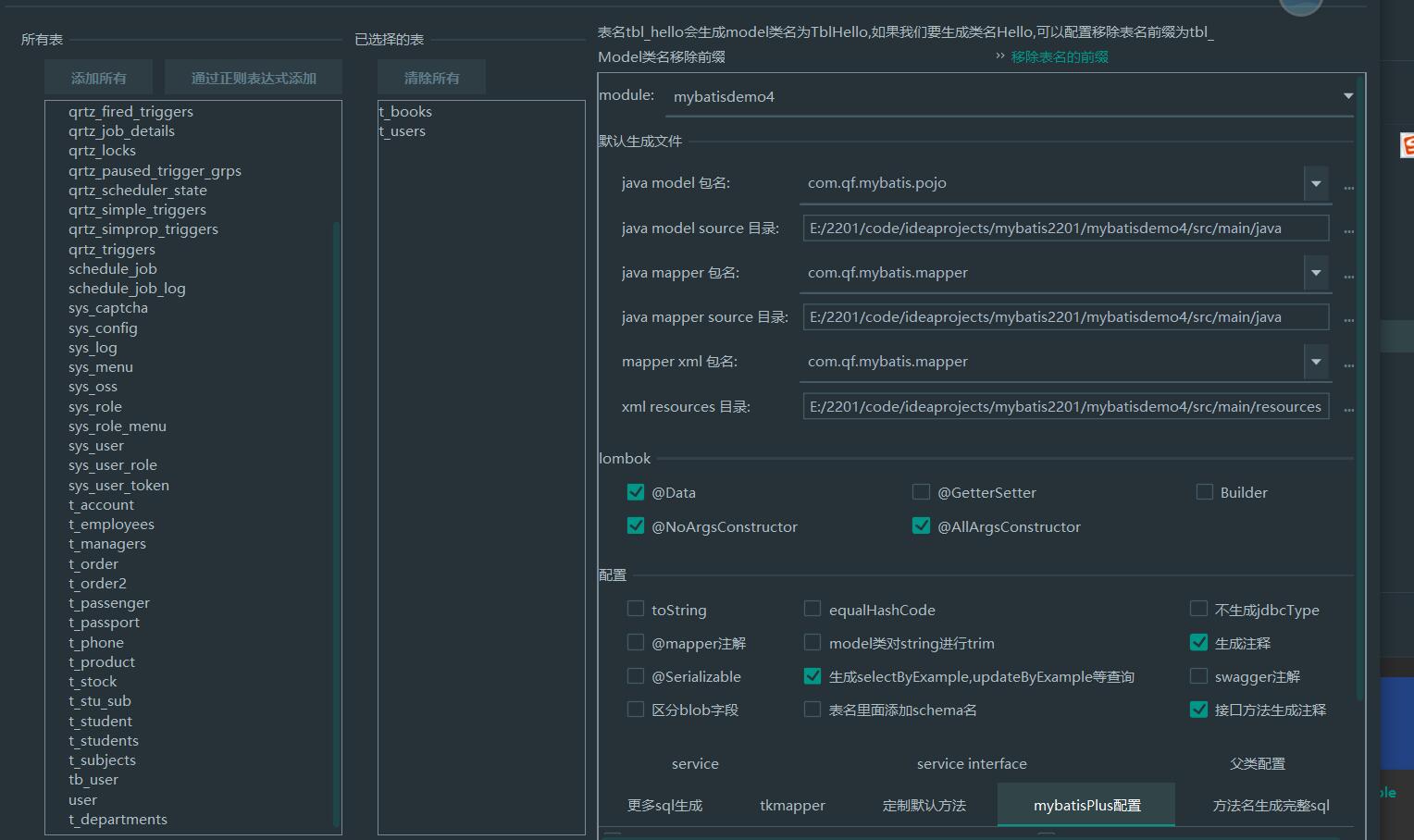Enable the toString checkbox
Image resolution: width=1414 pixels, height=840 pixels.
coord(636,609)
